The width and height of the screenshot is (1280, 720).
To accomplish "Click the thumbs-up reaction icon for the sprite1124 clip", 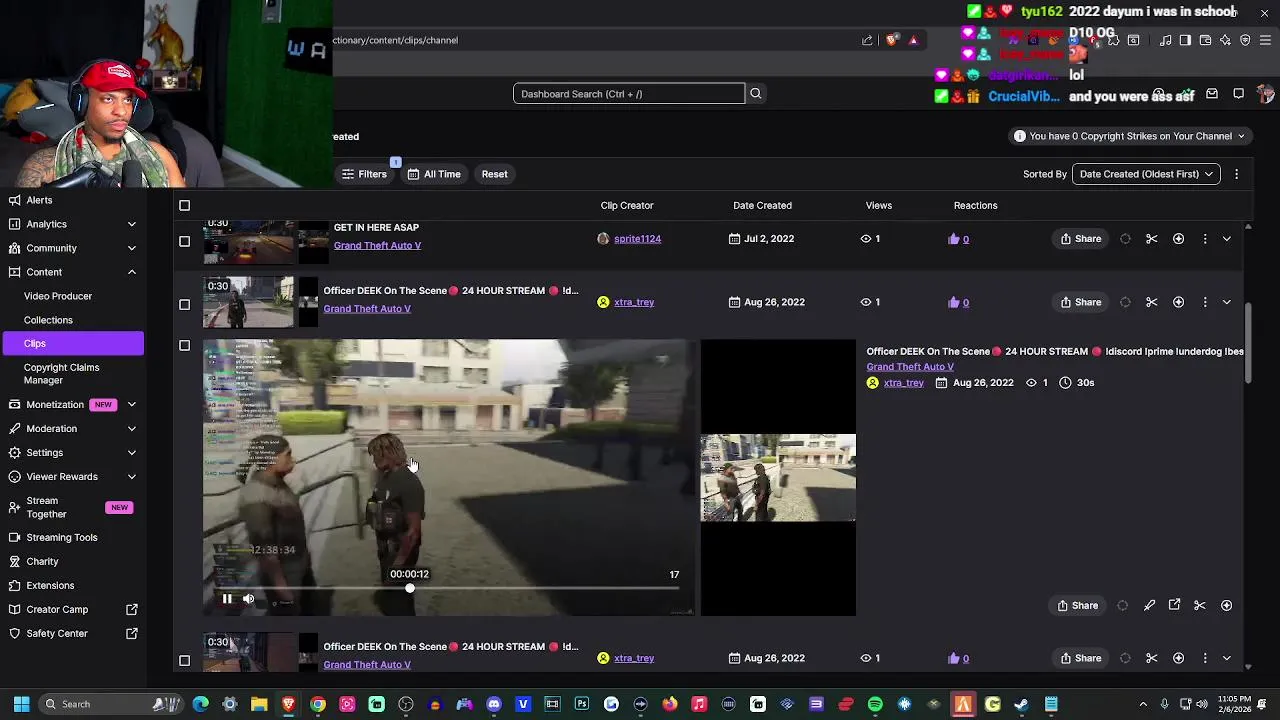I will click(953, 239).
